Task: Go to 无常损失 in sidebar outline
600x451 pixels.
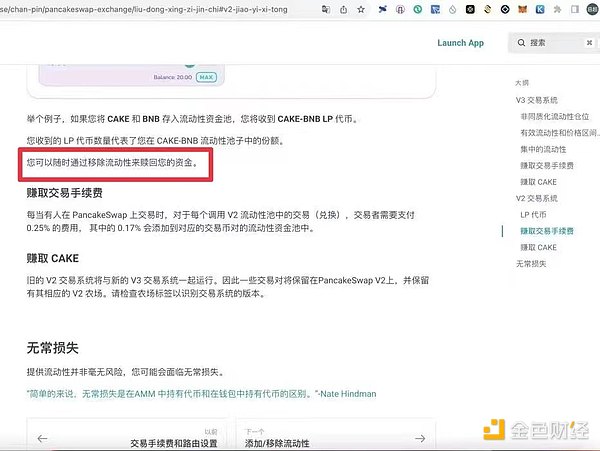Action: click(531, 263)
